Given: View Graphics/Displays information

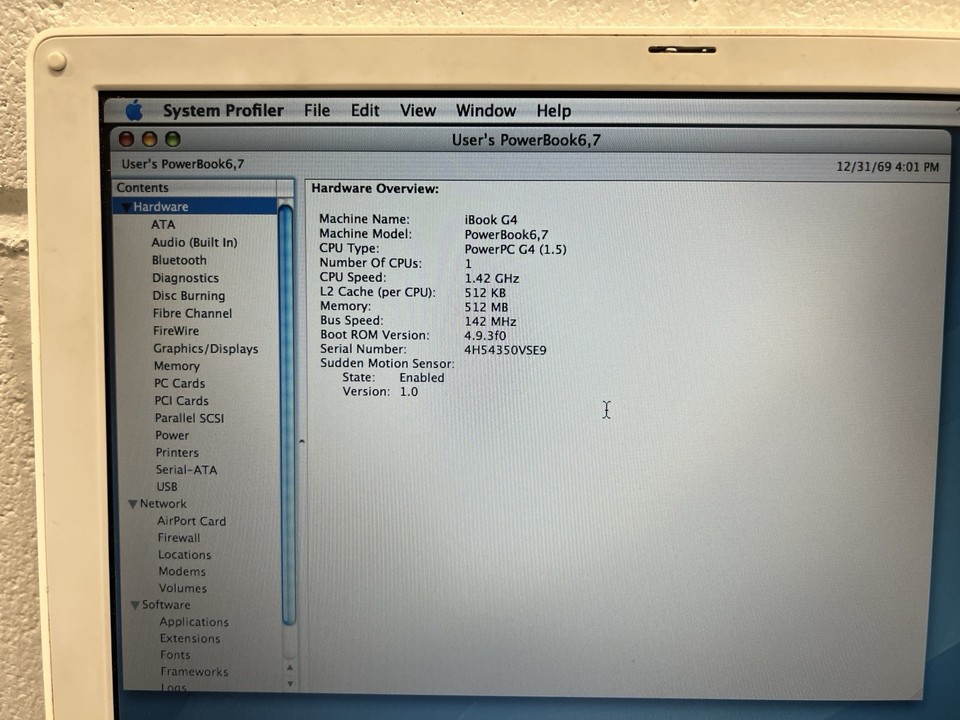Looking at the screenshot, I should 206,348.
